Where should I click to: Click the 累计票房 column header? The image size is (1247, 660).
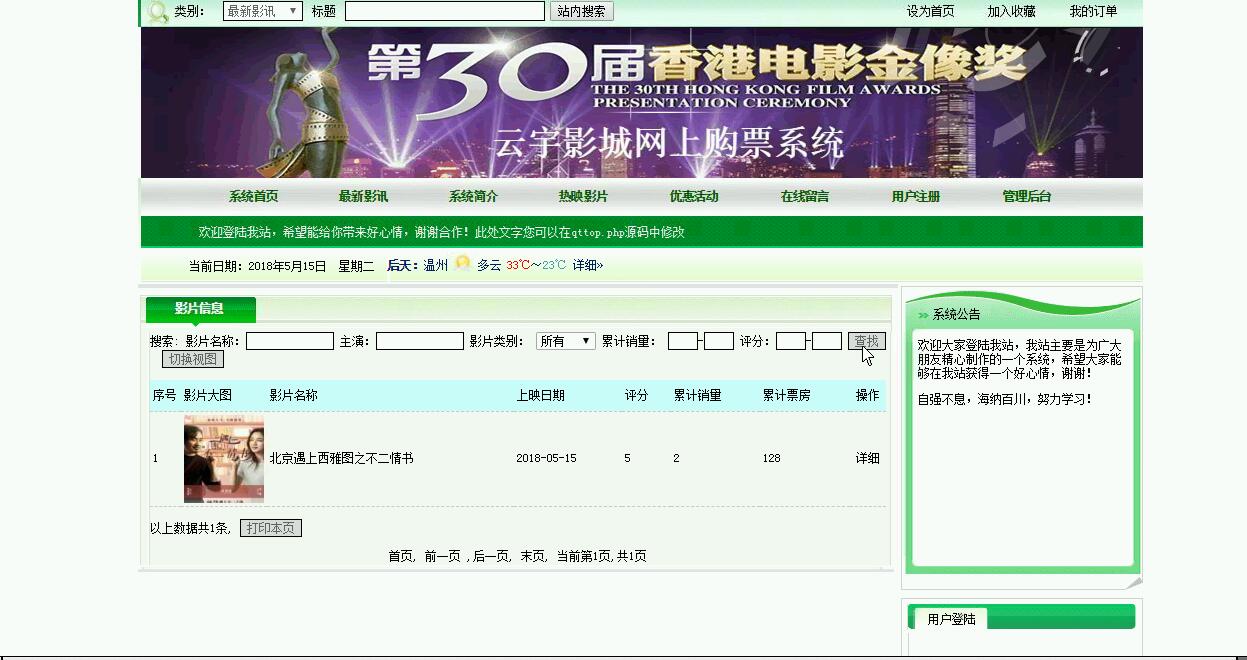click(x=786, y=395)
